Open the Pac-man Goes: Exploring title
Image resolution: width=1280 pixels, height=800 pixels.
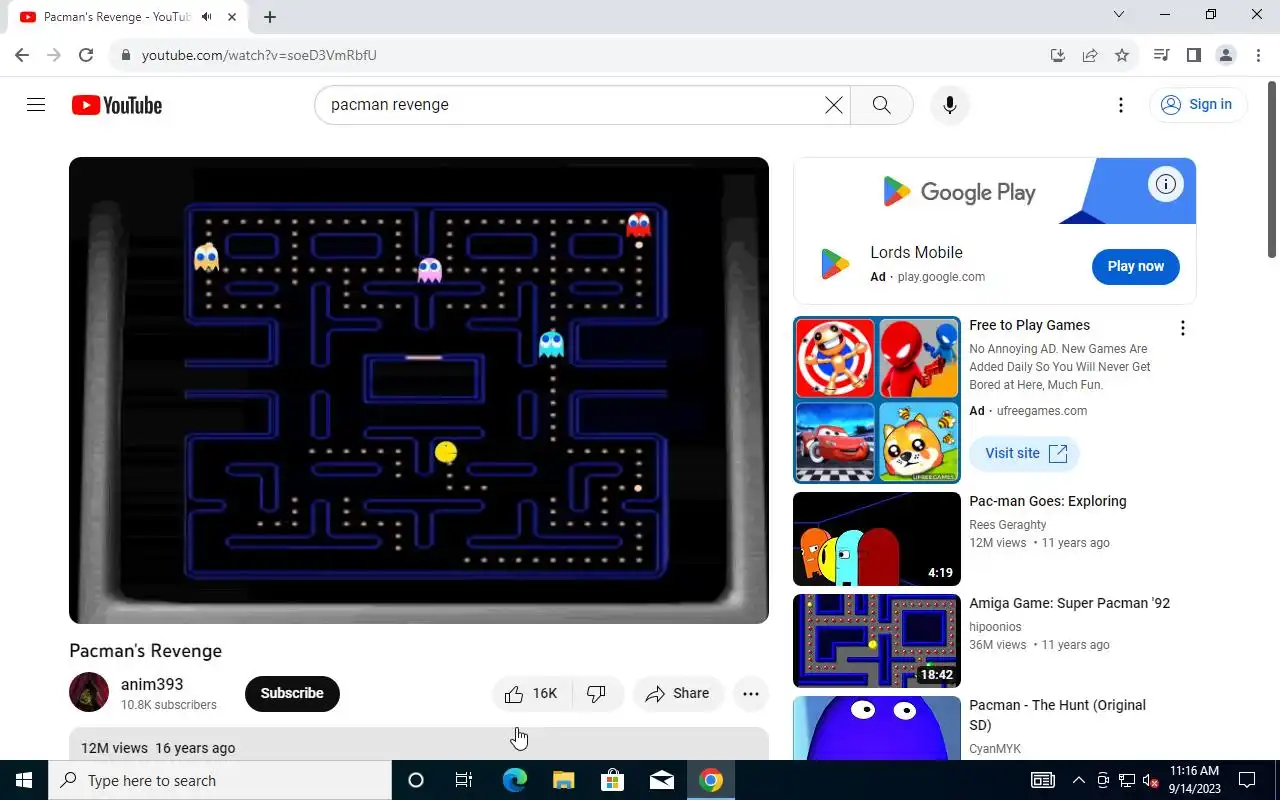click(1047, 502)
